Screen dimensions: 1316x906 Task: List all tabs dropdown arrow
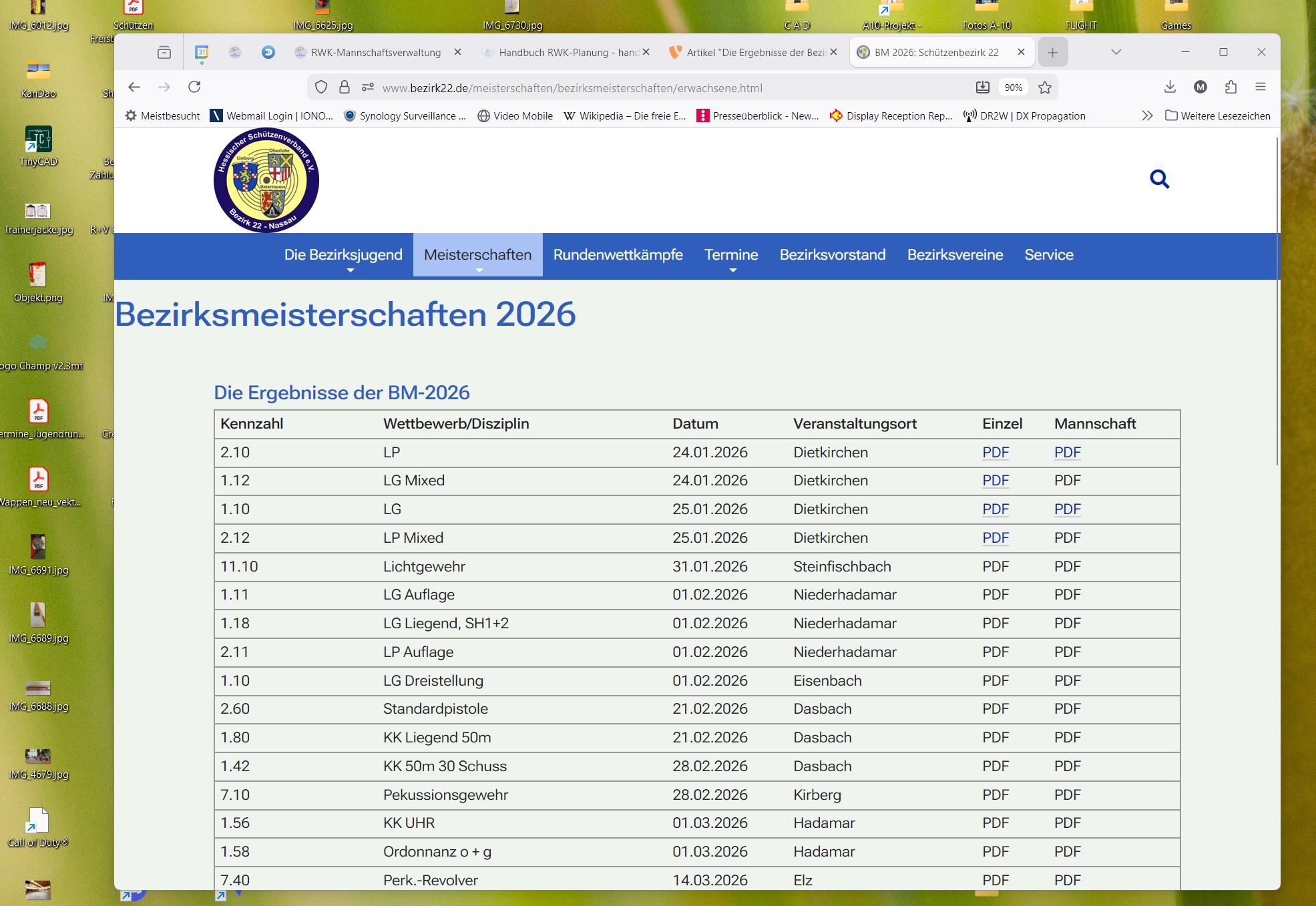[1116, 52]
